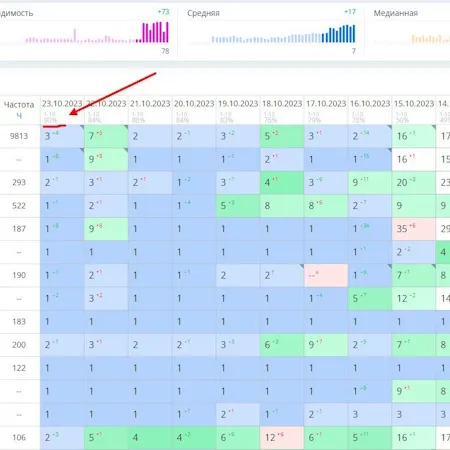Click the pink empty cell under 17.10.2023
The height and width of the screenshot is (450, 450).
pyautogui.click(x=326, y=275)
